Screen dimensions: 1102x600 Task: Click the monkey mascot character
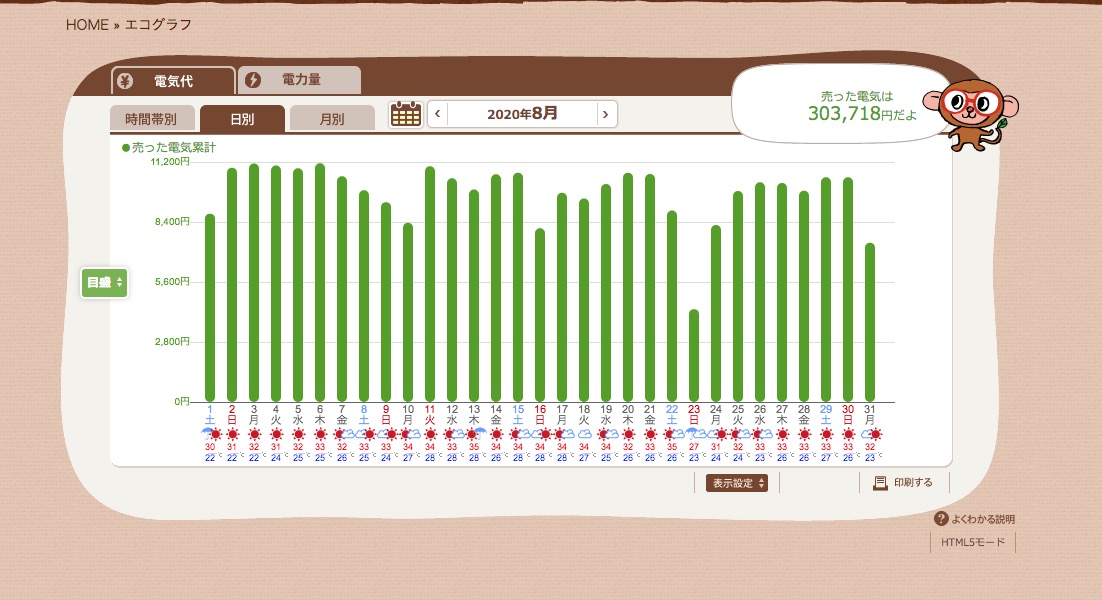click(x=971, y=114)
